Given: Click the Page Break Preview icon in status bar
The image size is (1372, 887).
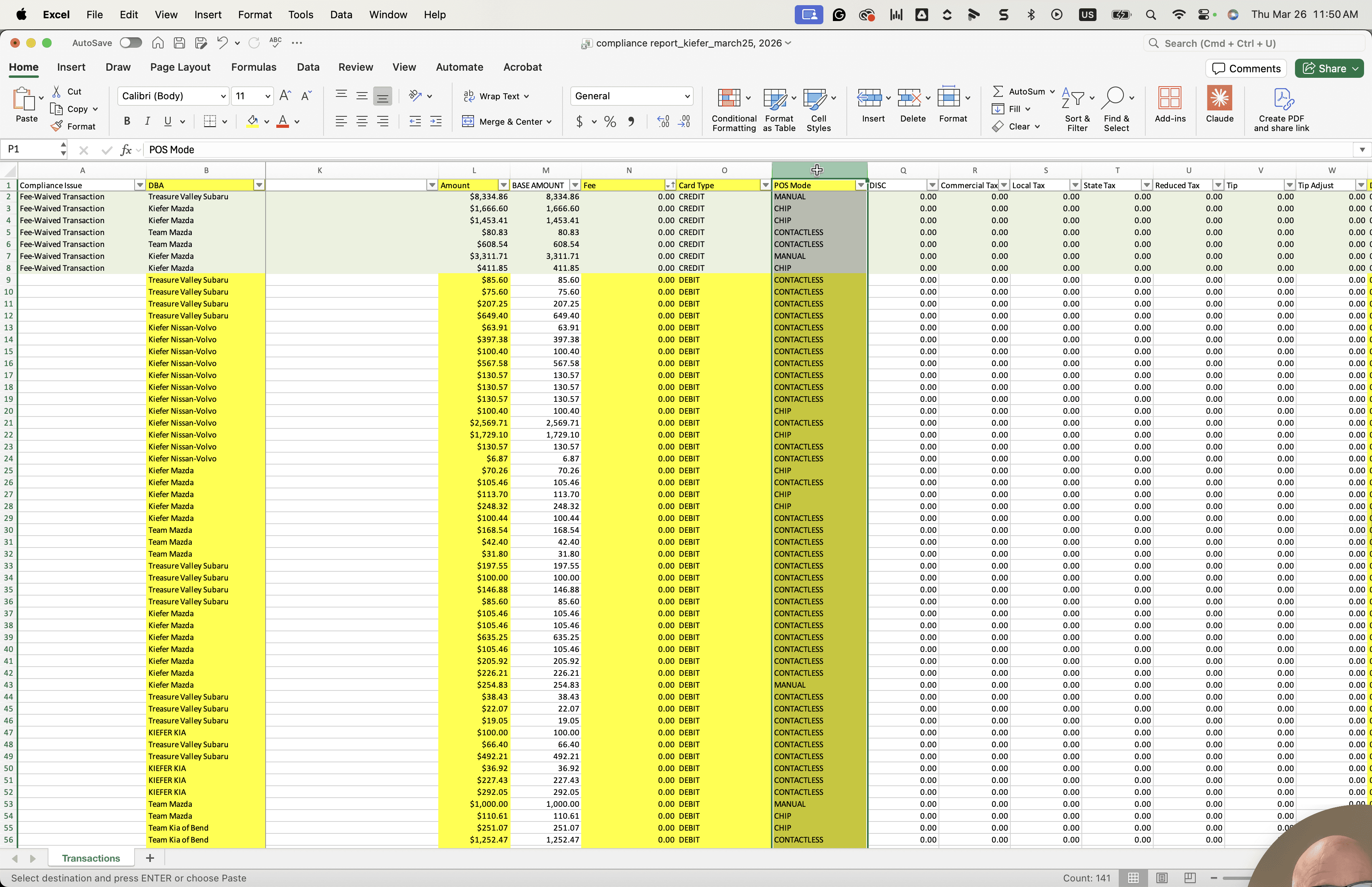Looking at the screenshot, I should 1189,878.
